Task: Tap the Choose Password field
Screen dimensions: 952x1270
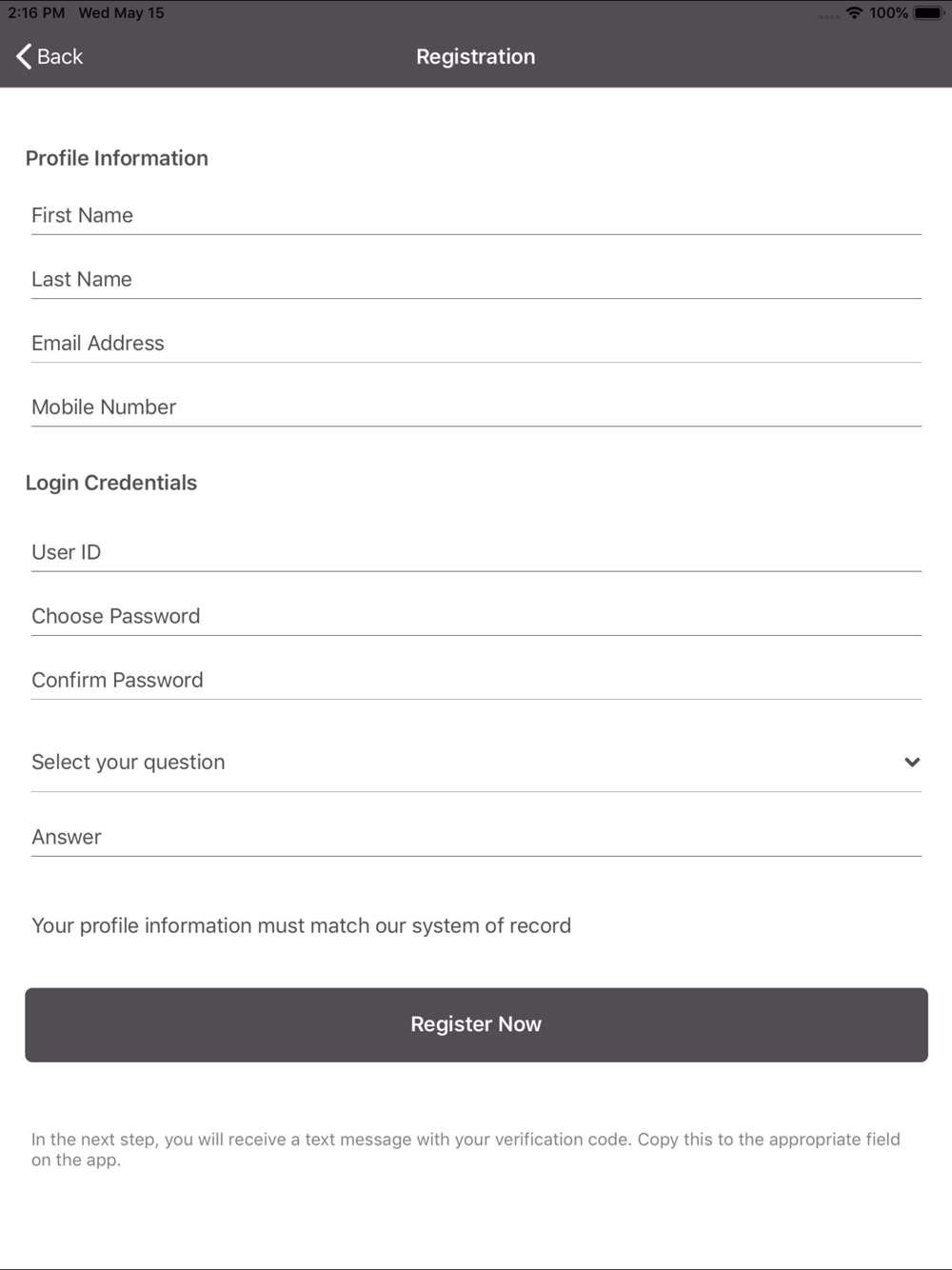Action: [x=476, y=616]
